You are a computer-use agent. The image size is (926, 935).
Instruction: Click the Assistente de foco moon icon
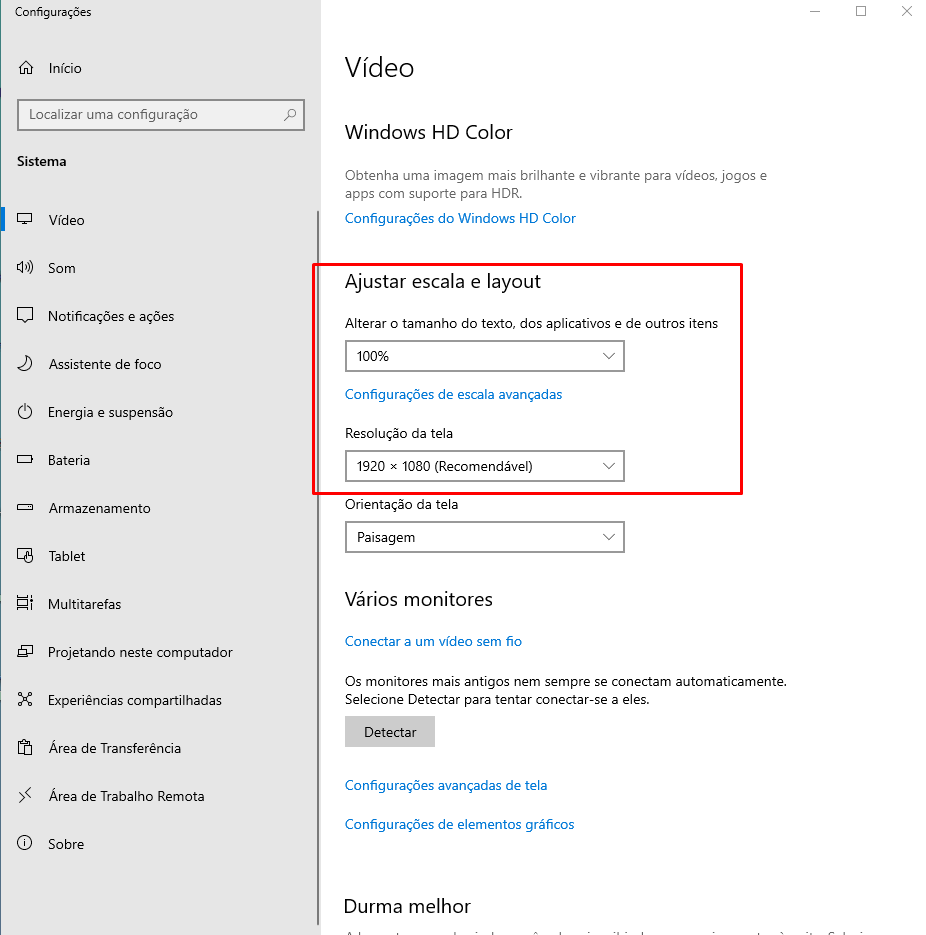click(26, 364)
